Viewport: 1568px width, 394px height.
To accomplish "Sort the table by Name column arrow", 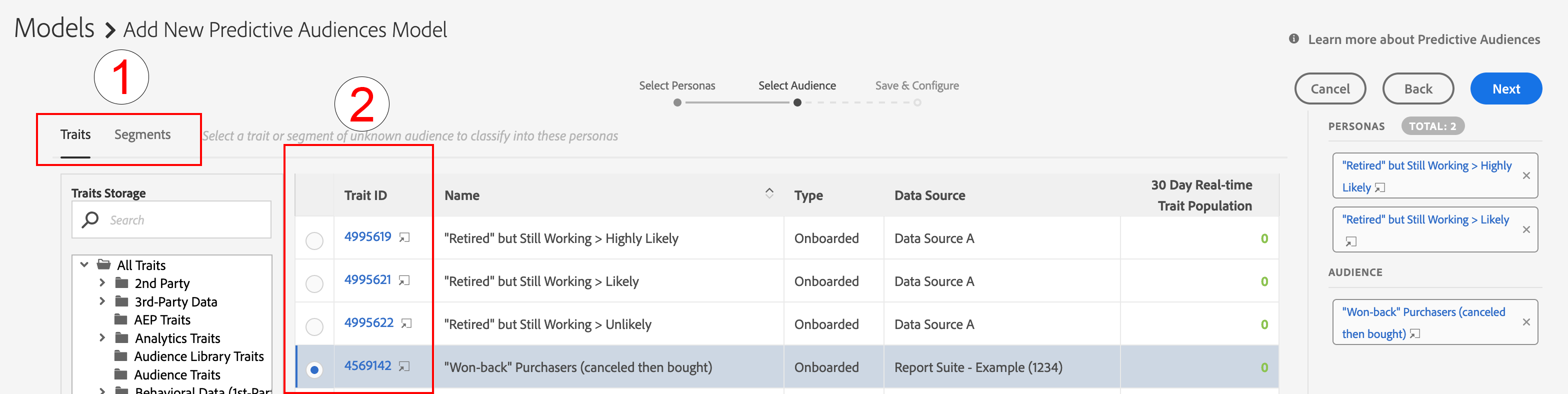I will point(769,193).
